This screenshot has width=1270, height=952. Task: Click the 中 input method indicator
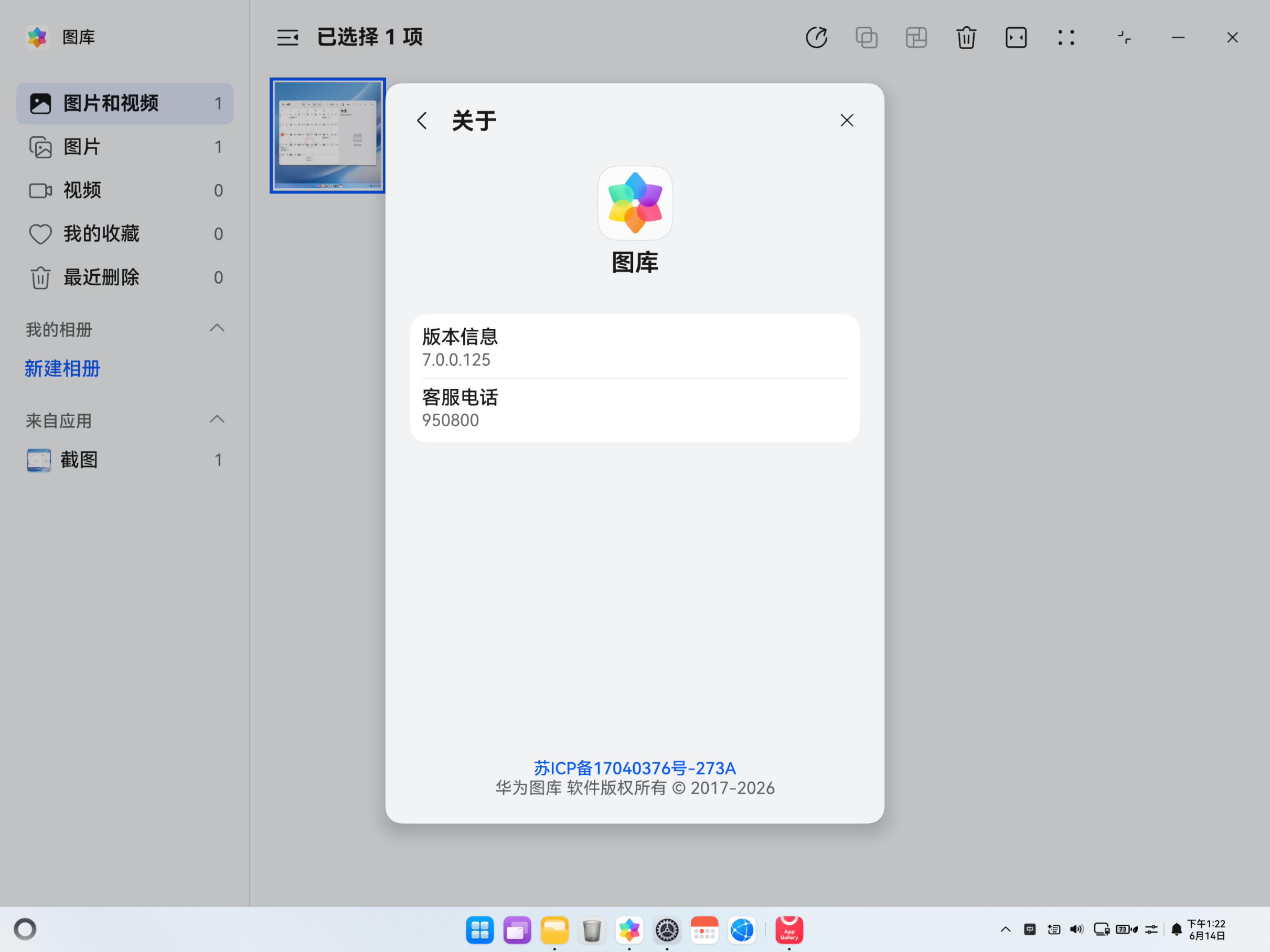1030,930
